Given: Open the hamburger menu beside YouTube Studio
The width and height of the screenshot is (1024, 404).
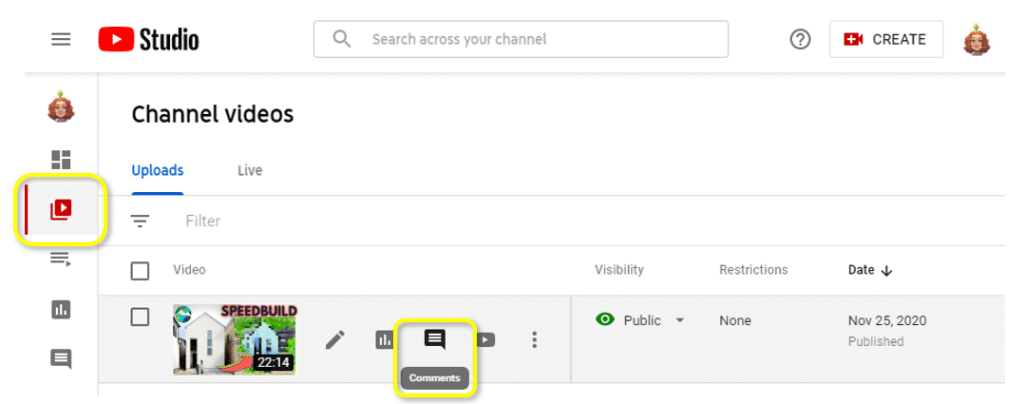Looking at the screenshot, I should point(61,39).
